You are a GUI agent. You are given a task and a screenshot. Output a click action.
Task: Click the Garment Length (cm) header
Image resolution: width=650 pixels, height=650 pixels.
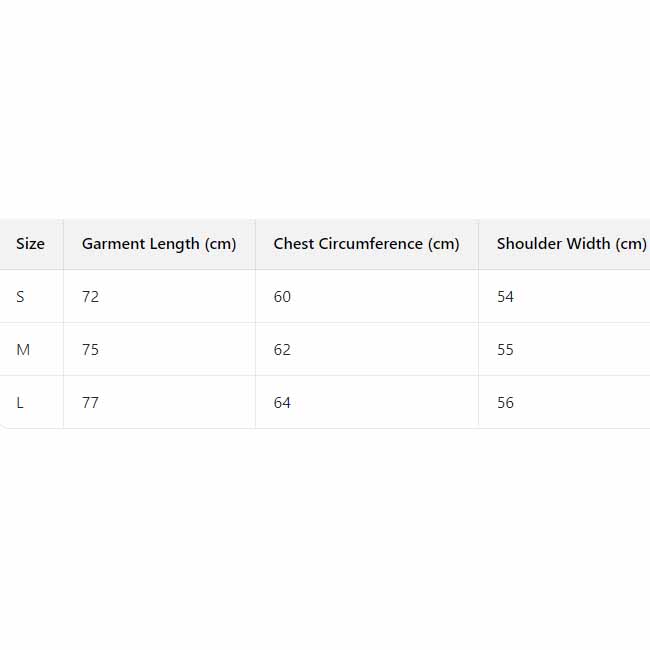159,244
